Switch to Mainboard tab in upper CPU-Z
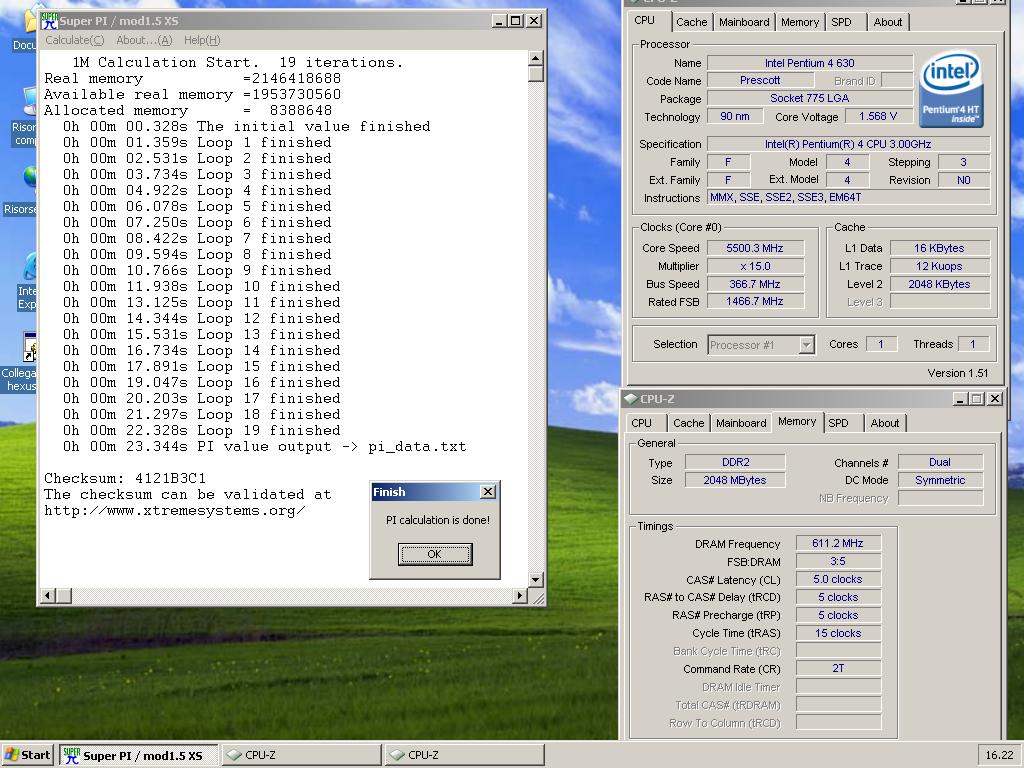This screenshot has height=768, width=1024. tap(744, 22)
